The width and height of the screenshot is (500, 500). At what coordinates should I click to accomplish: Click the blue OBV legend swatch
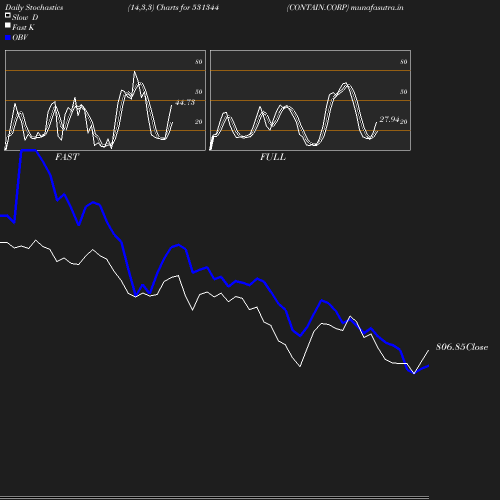(8, 38)
